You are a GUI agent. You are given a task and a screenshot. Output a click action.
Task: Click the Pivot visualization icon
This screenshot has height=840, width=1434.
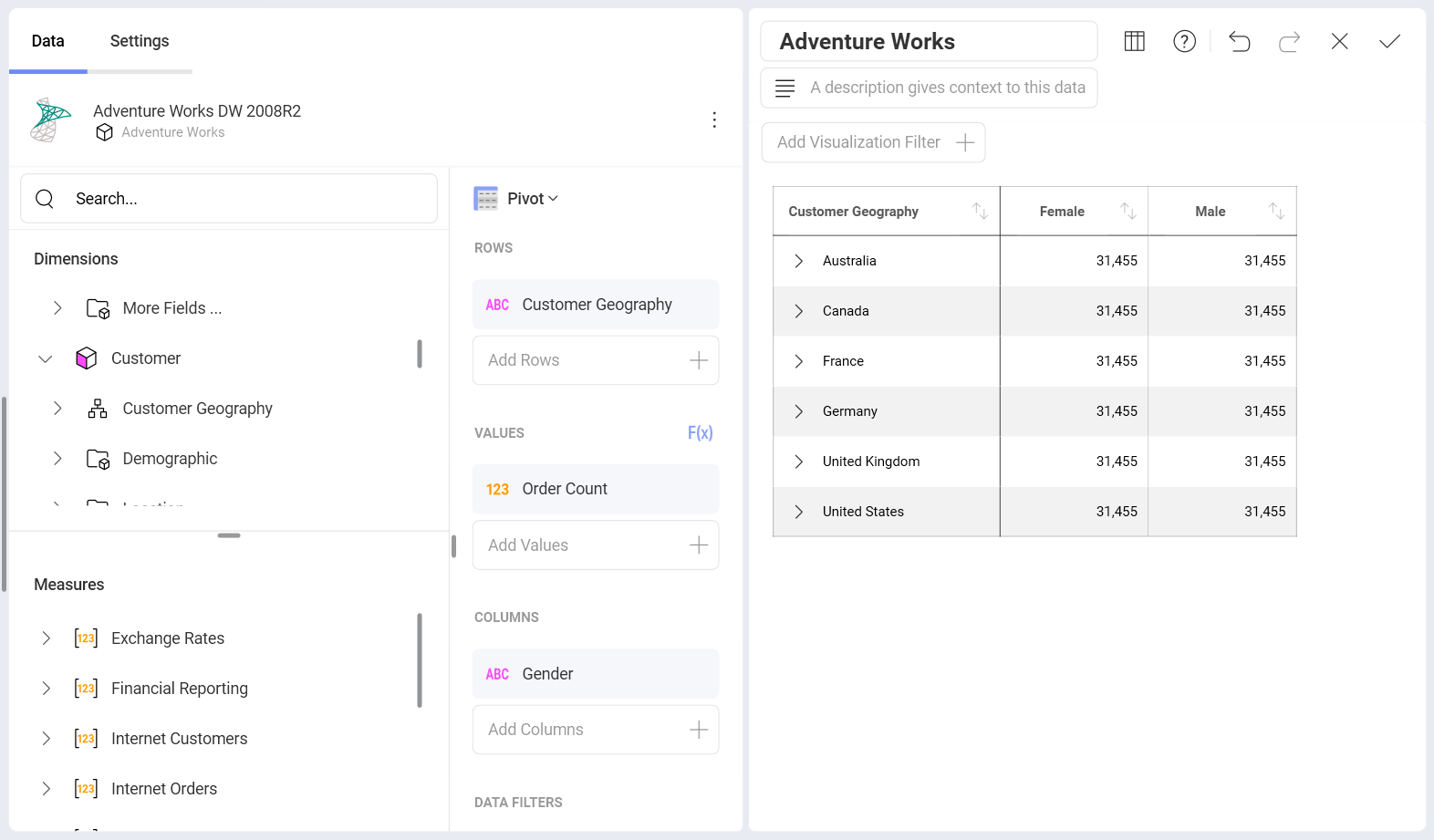(x=486, y=199)
